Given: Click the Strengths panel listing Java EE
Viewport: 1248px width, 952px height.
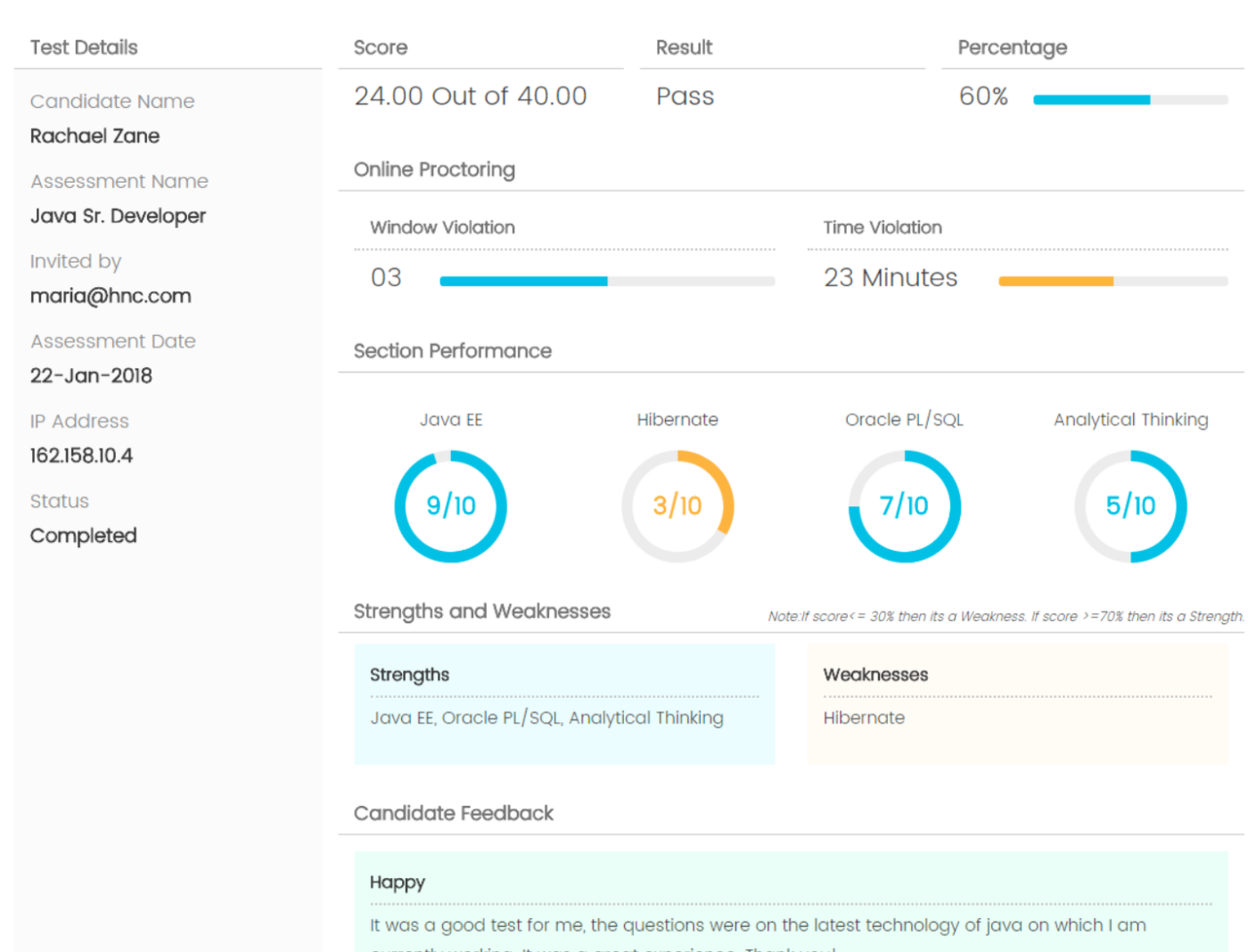Looking at the screenshot, I should coord(546,718).
